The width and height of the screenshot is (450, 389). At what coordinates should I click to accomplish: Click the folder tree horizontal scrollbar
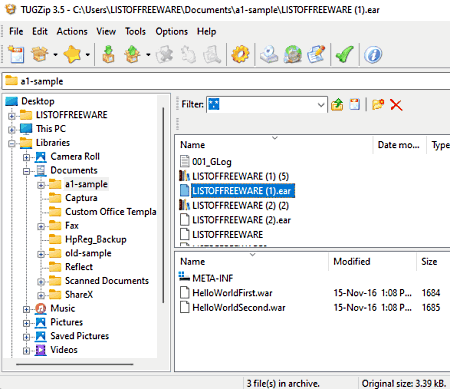pyautogui.click(x=75, y=364)
